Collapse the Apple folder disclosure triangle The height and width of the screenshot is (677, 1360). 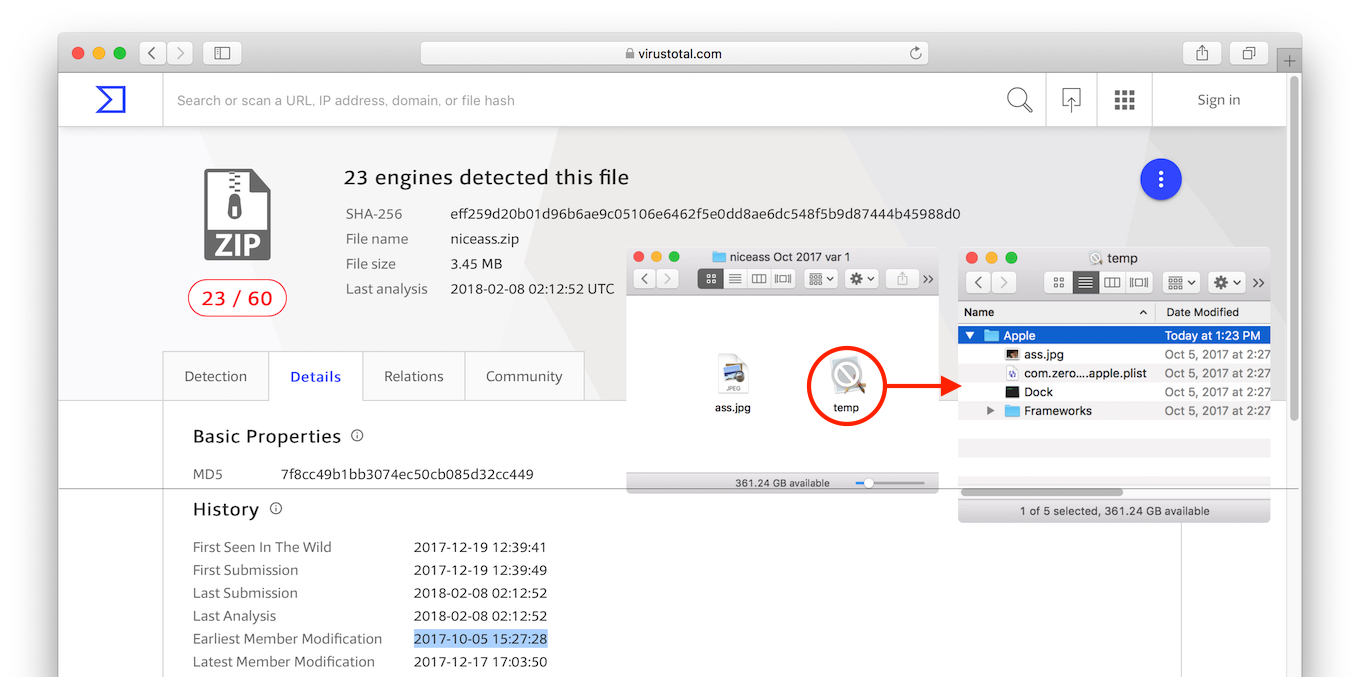click(x=970, y=336)
